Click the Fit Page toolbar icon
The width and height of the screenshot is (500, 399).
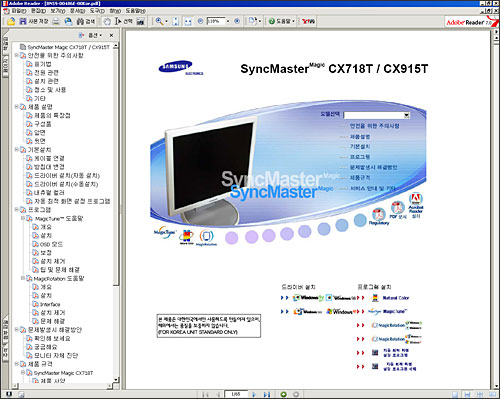click(x=176, y=21)
